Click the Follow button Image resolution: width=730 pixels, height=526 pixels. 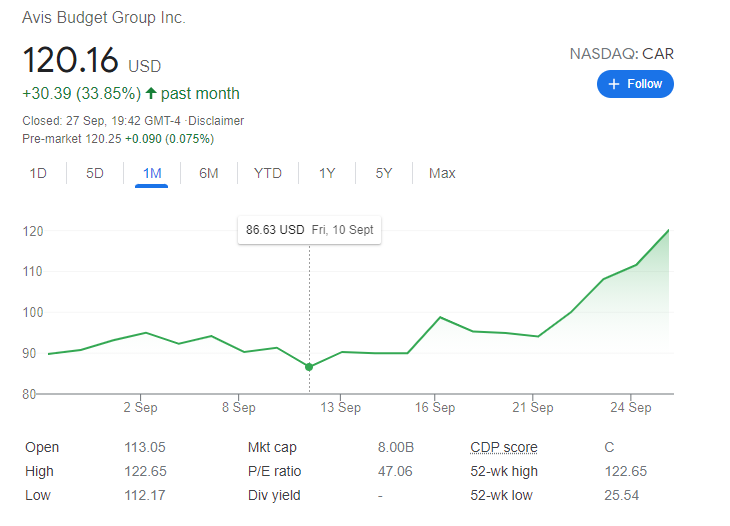635,84
